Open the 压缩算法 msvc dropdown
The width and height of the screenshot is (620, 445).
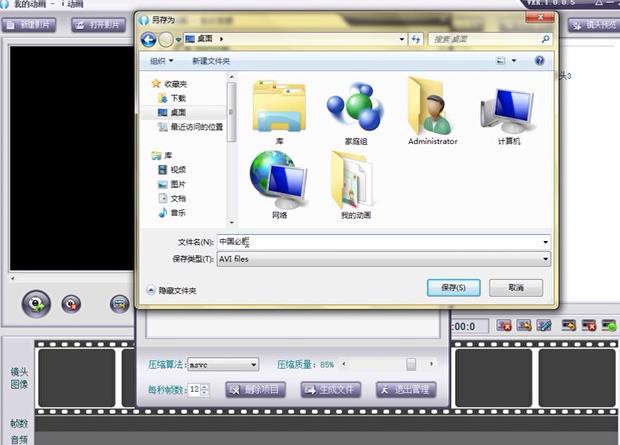click(x=252, y=365)
